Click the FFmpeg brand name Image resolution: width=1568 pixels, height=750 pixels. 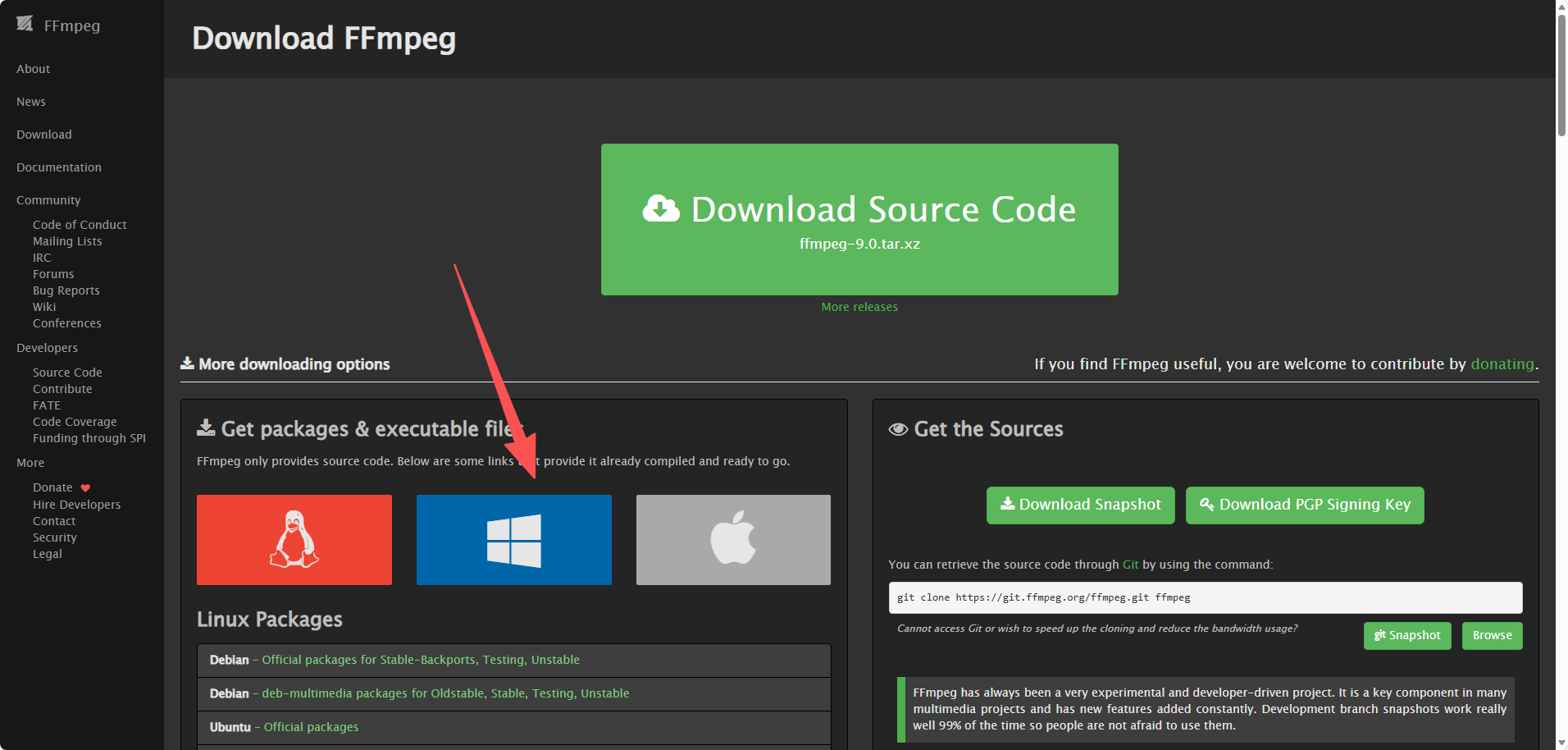[x=72, y=25]
